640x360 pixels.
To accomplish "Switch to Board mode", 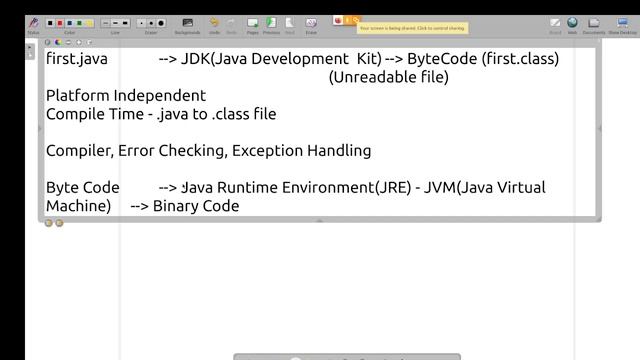I will (555, 22).
